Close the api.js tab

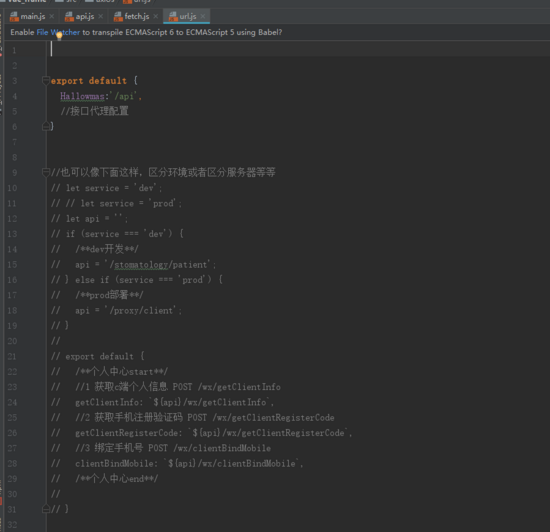coord(101,16)
